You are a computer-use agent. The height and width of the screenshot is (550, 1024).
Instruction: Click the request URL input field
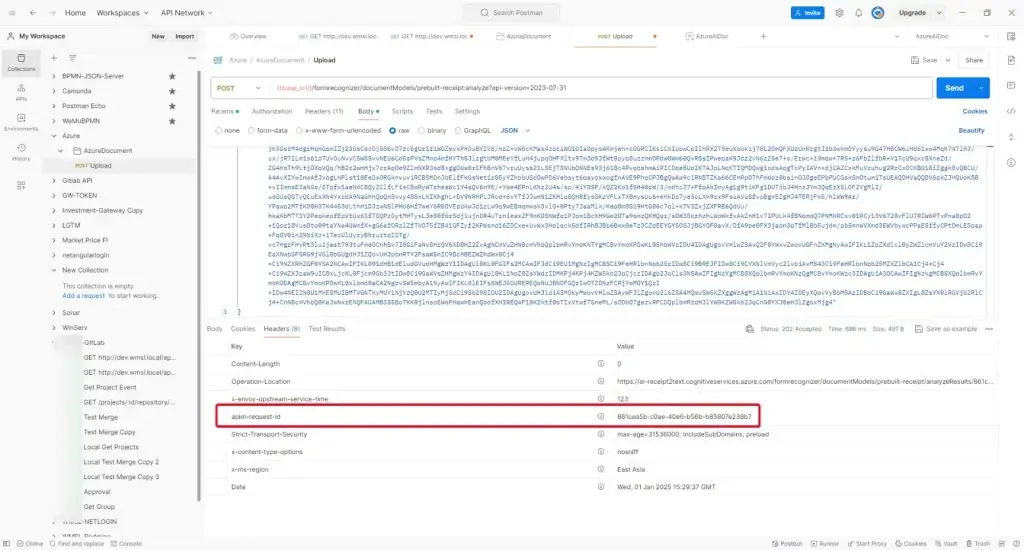[601, 88]
